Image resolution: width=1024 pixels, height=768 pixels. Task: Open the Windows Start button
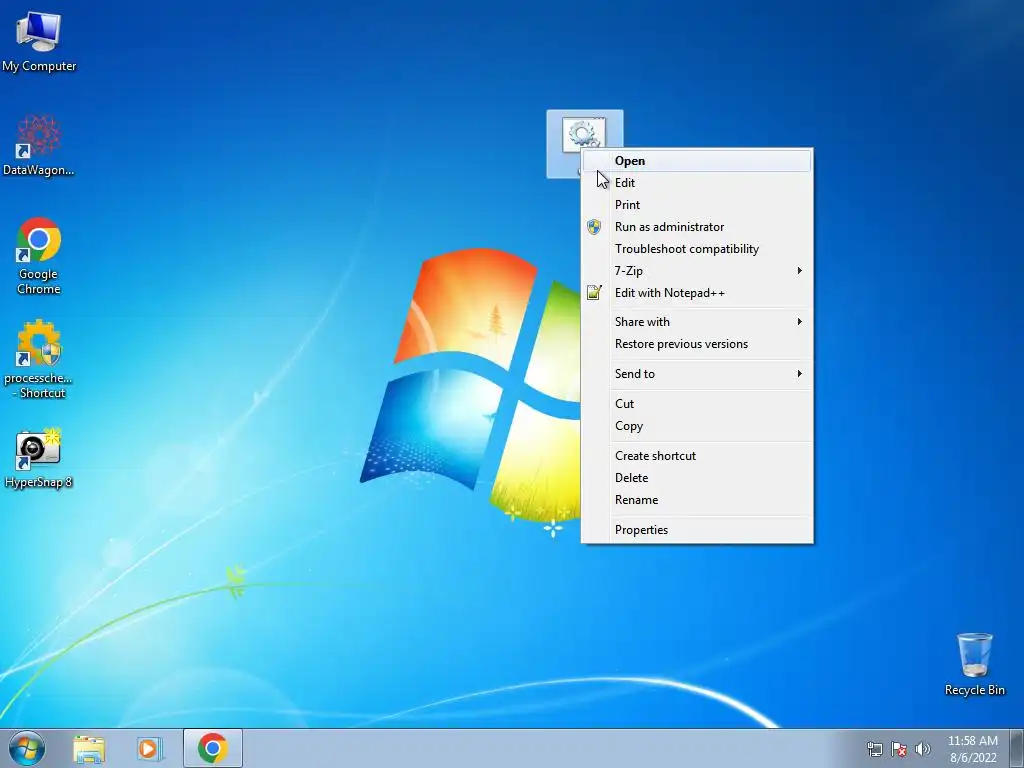click(27, 748)
